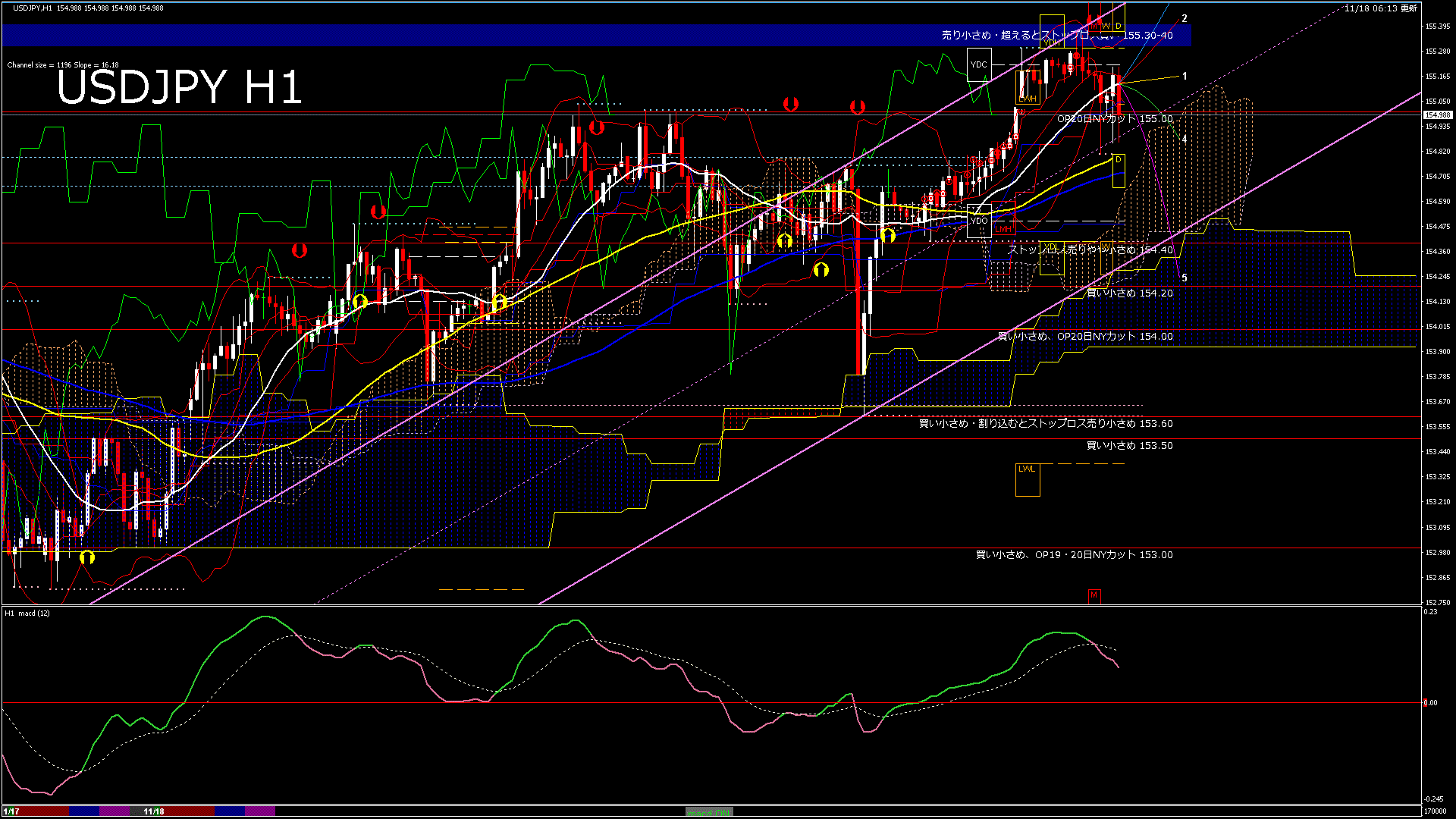Toggle the macd ON button
The height and width of the screenshot is (819, 1456).
709,812
